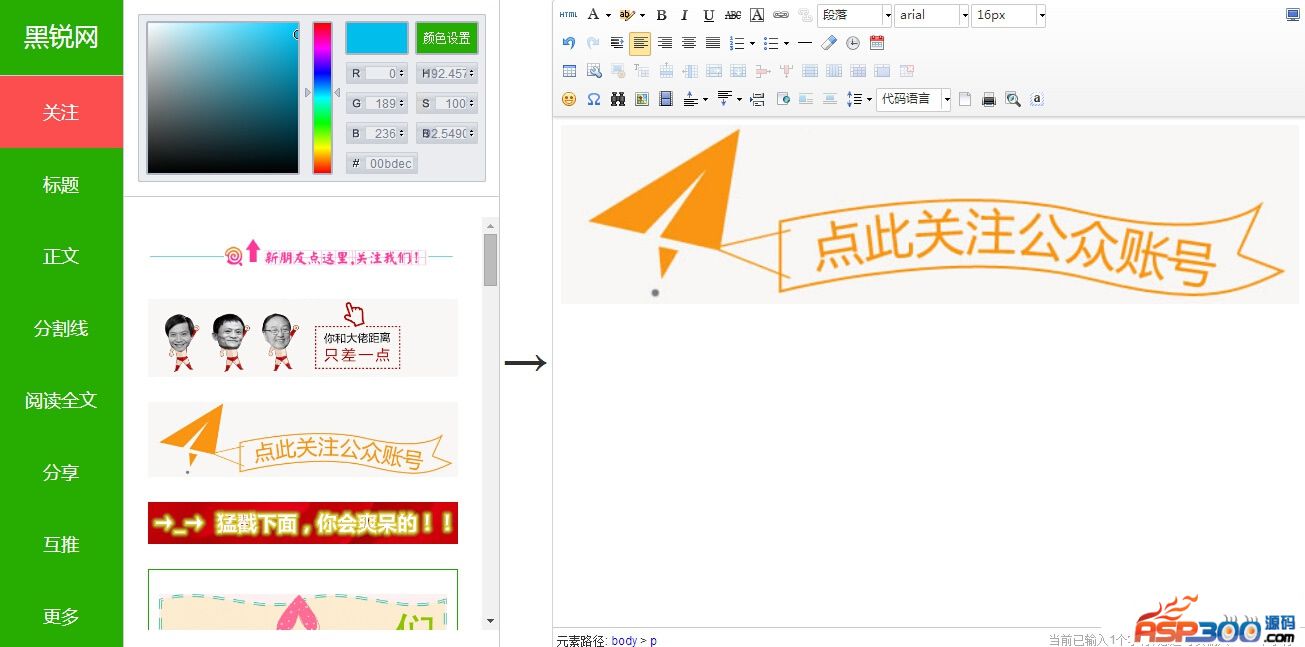Open the arial font family dropdown
Image resolution: width=1305 pixels, height=647 pixels.
[x=932, y=15]
